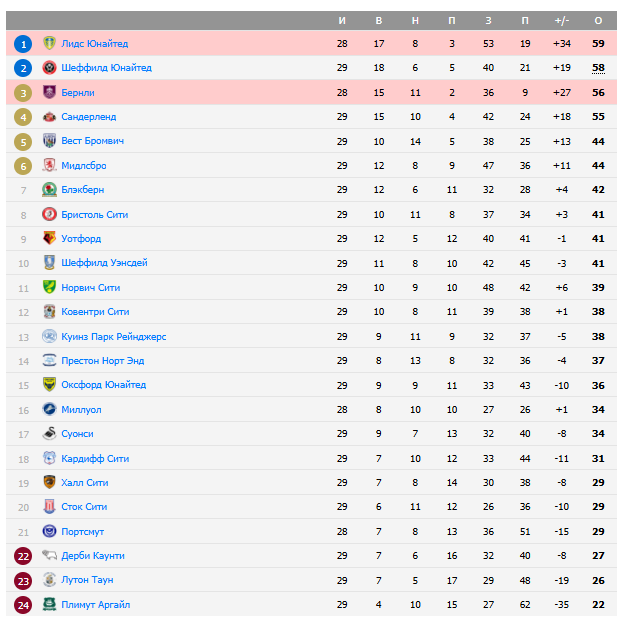The image size is (624, 626).
Task: Click the Millwall club badge icon
Action: (x=49, y=410)
